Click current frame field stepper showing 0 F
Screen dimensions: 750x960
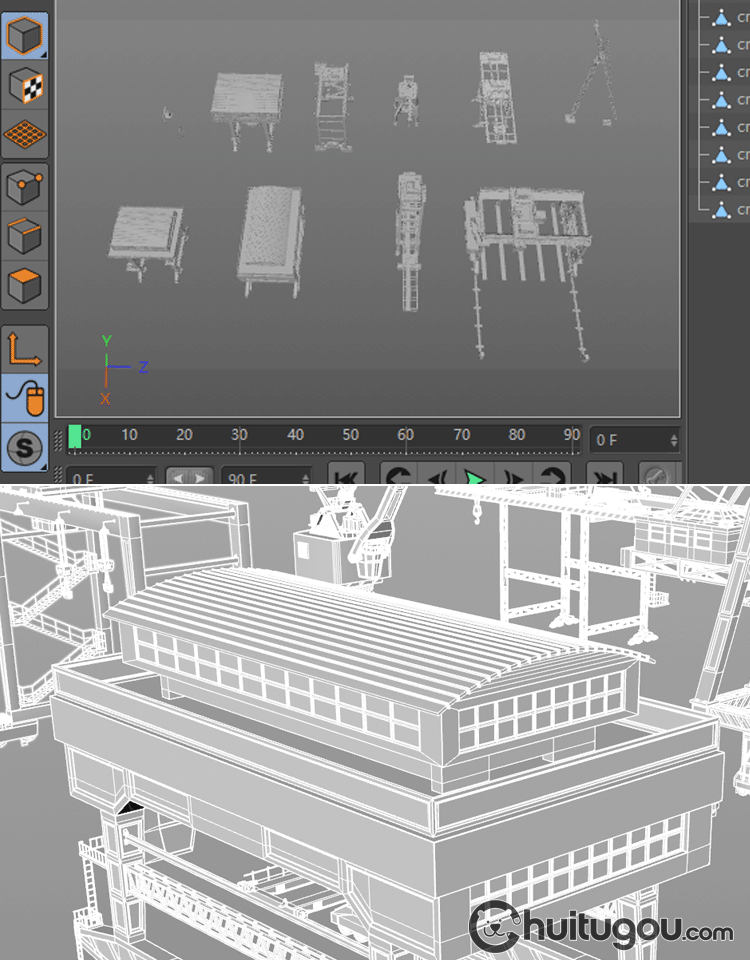pos(636,439)
